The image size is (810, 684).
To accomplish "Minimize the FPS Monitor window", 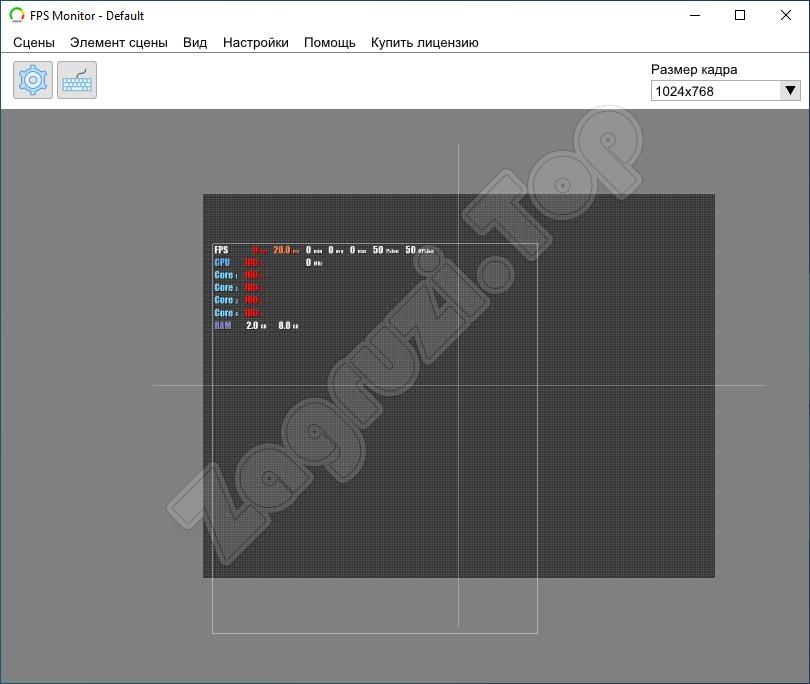I will [x=695, y=15].
